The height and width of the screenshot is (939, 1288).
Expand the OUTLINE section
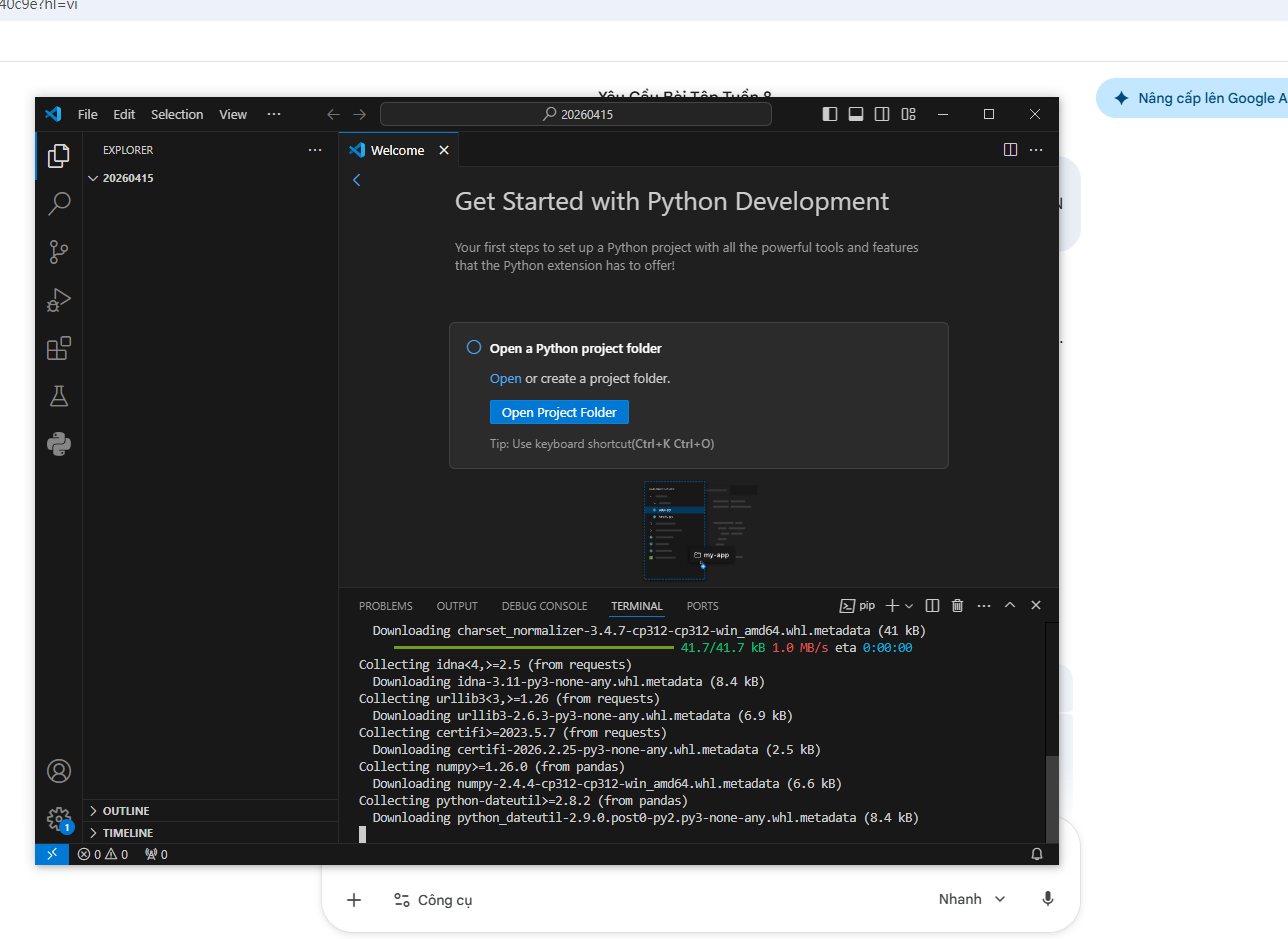pyautogui.click(x=126, y=811)
